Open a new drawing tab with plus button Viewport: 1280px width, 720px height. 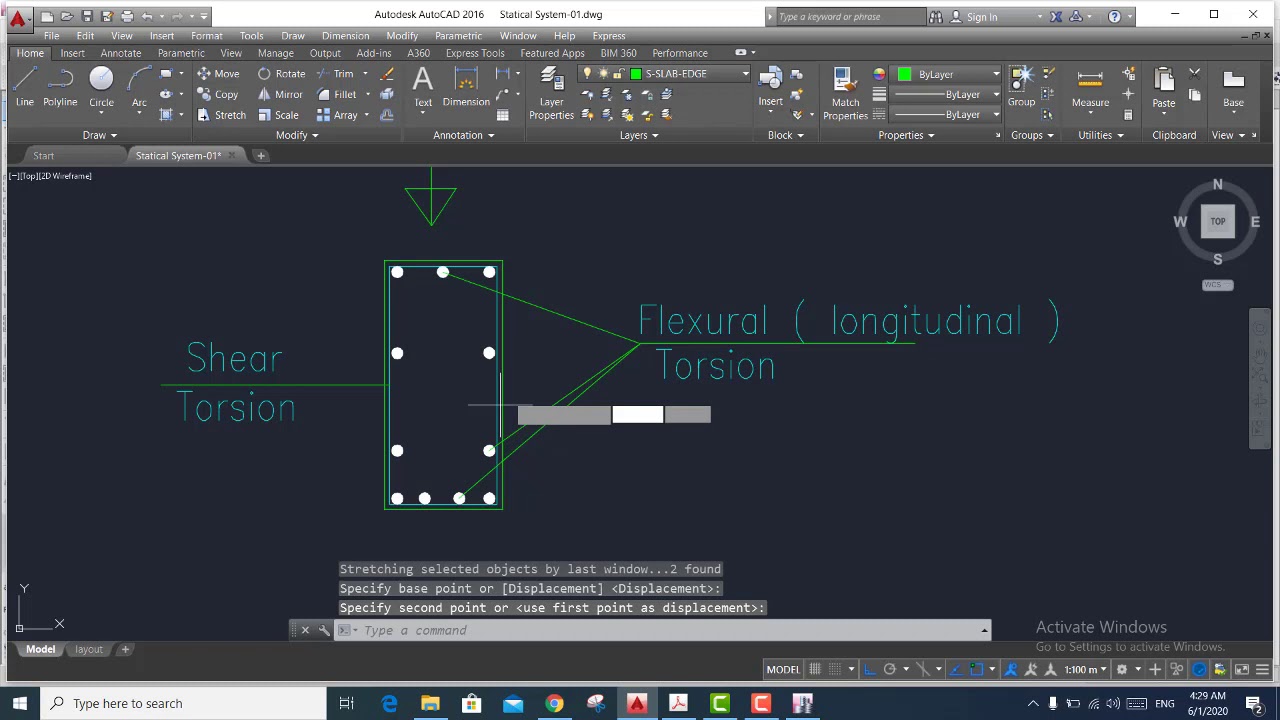261,156
